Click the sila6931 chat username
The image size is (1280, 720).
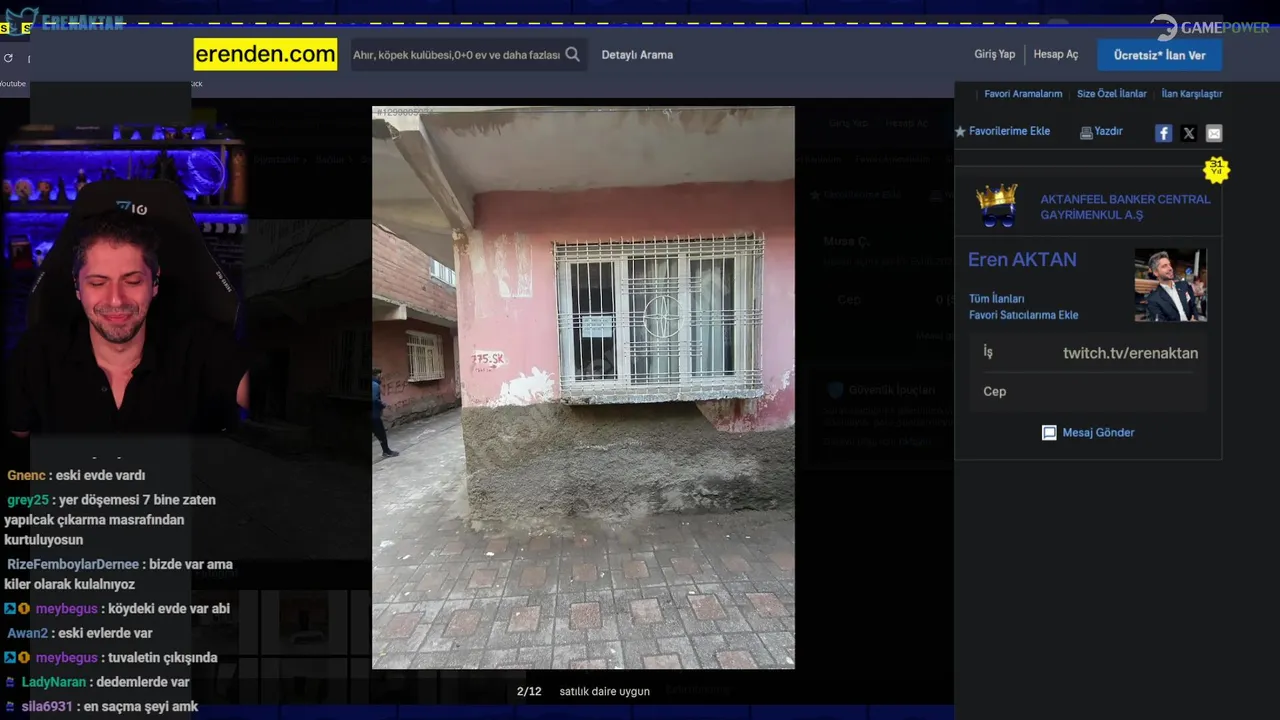pos(47,707)
